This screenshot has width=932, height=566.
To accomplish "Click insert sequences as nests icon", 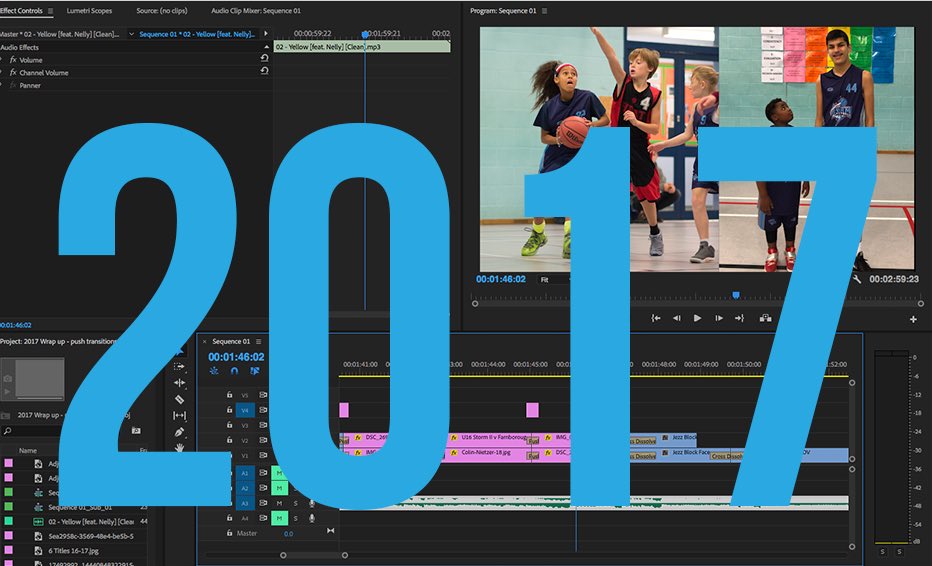I will pos(214,371).
